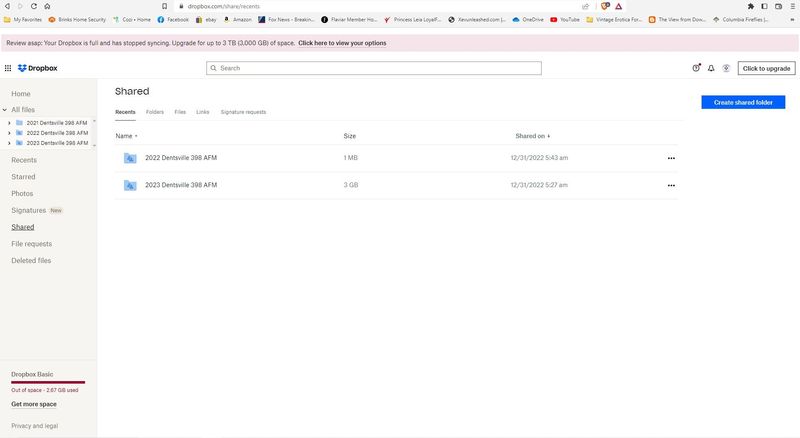
Task: Go to Home in the sidebar
Action: click(21, 94)
